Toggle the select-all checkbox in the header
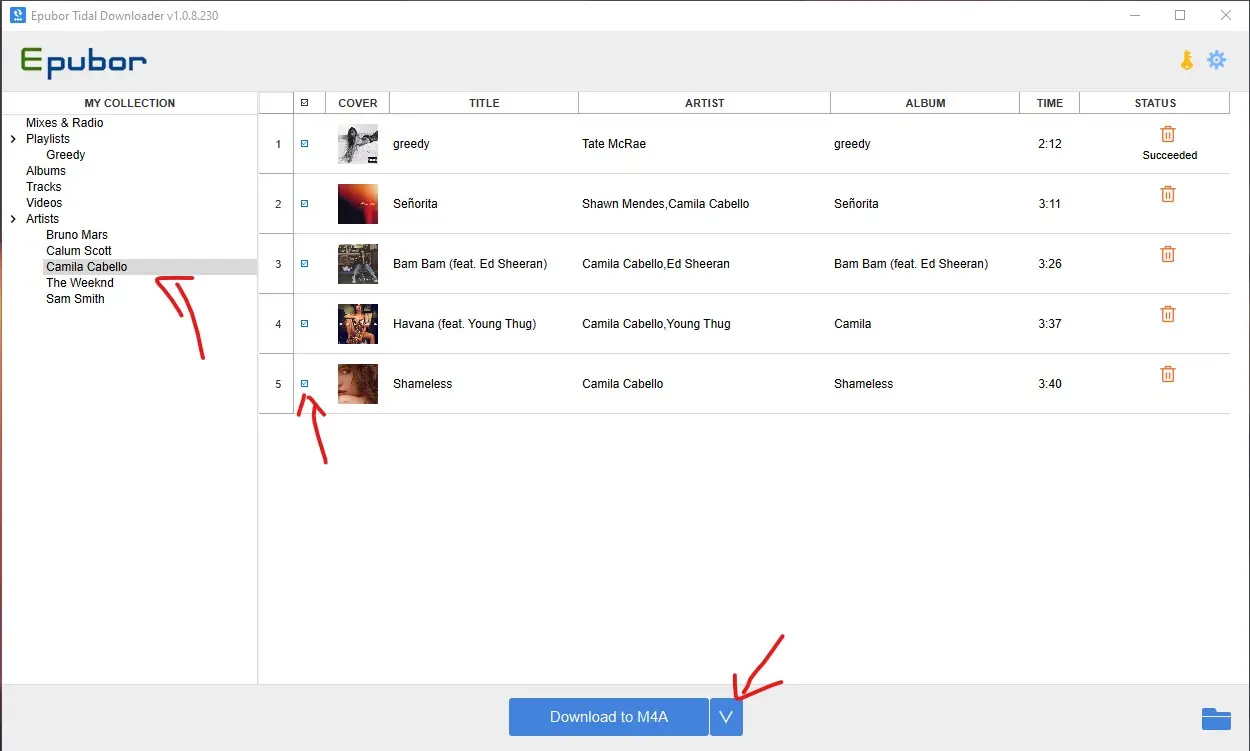Viewport: 1250px width, 751px height. pos(305,102)
